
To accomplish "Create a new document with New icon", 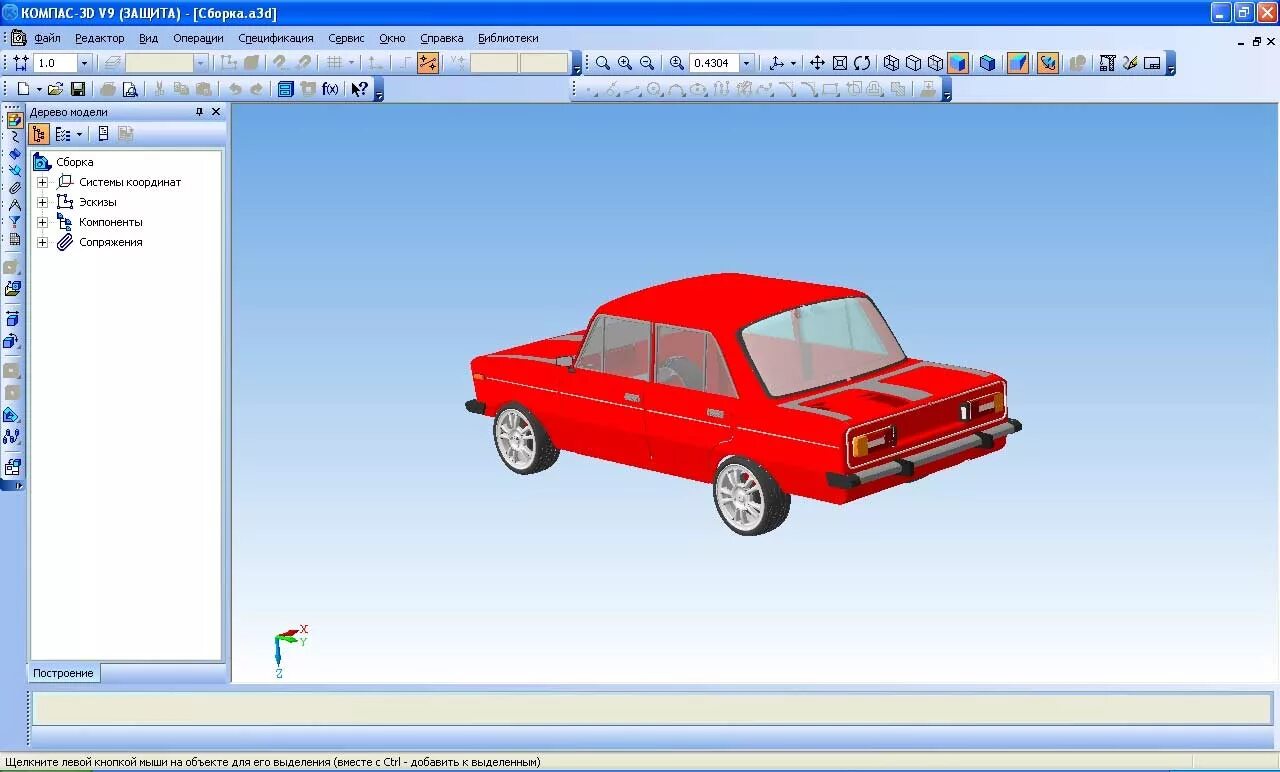I will [x=23, y=89].
